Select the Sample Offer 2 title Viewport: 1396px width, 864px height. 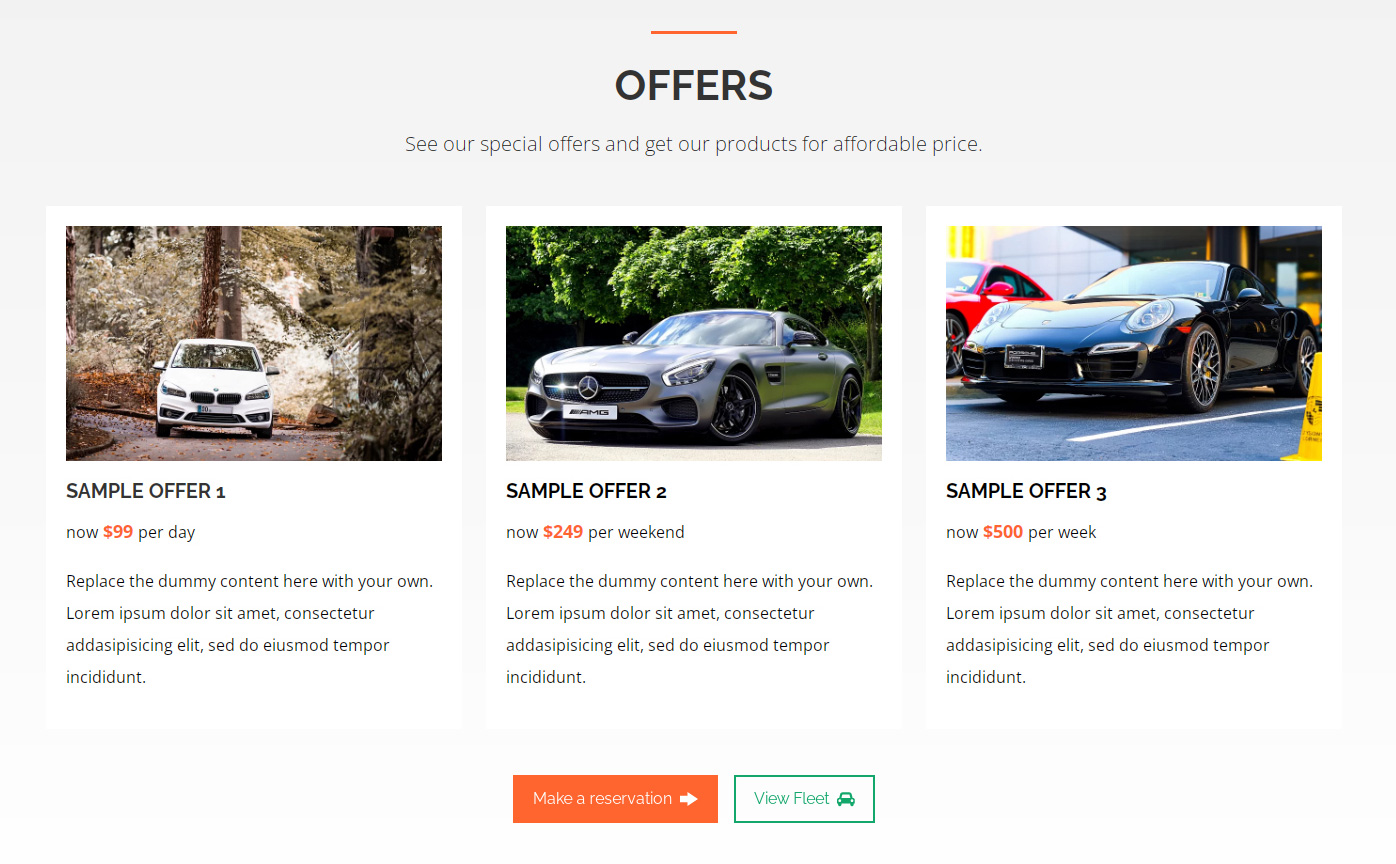(x=586, y=491)
